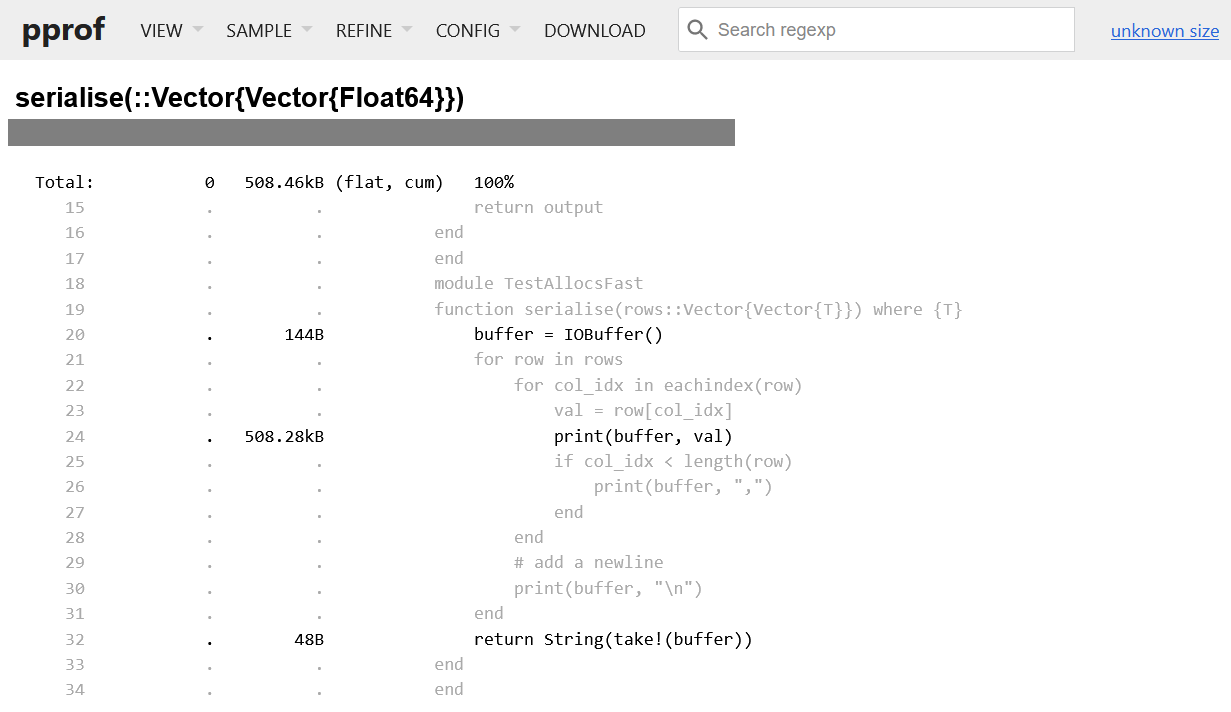Click line 19 function serialise declaration
This screenshot has width=1231, height=712.
[x=697, y=309]
